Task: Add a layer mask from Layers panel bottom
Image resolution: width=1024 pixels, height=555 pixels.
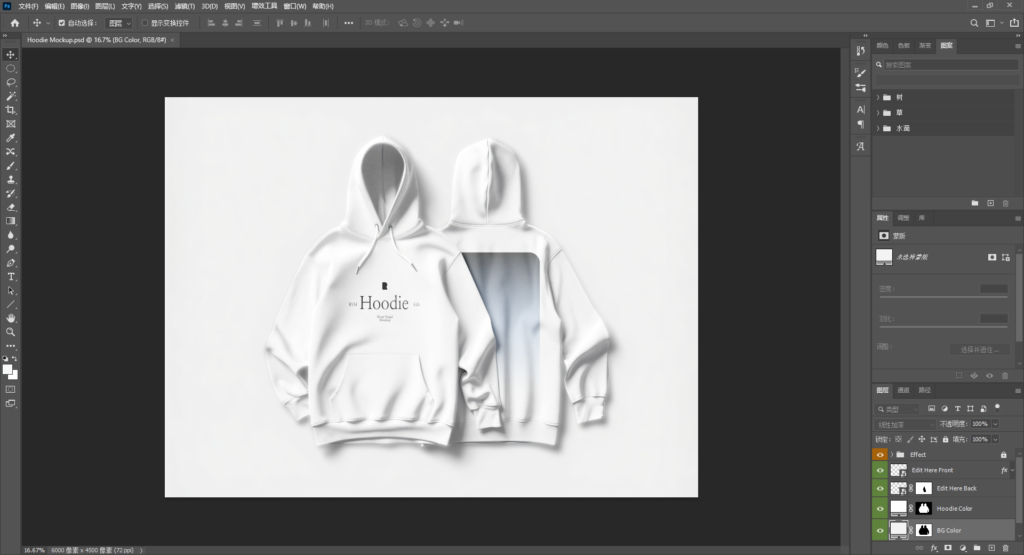Action: (x=948, y=548)
